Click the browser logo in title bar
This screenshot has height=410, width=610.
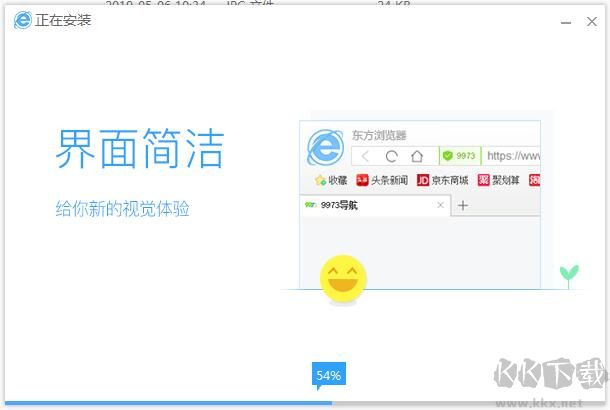tap(23, 20)
